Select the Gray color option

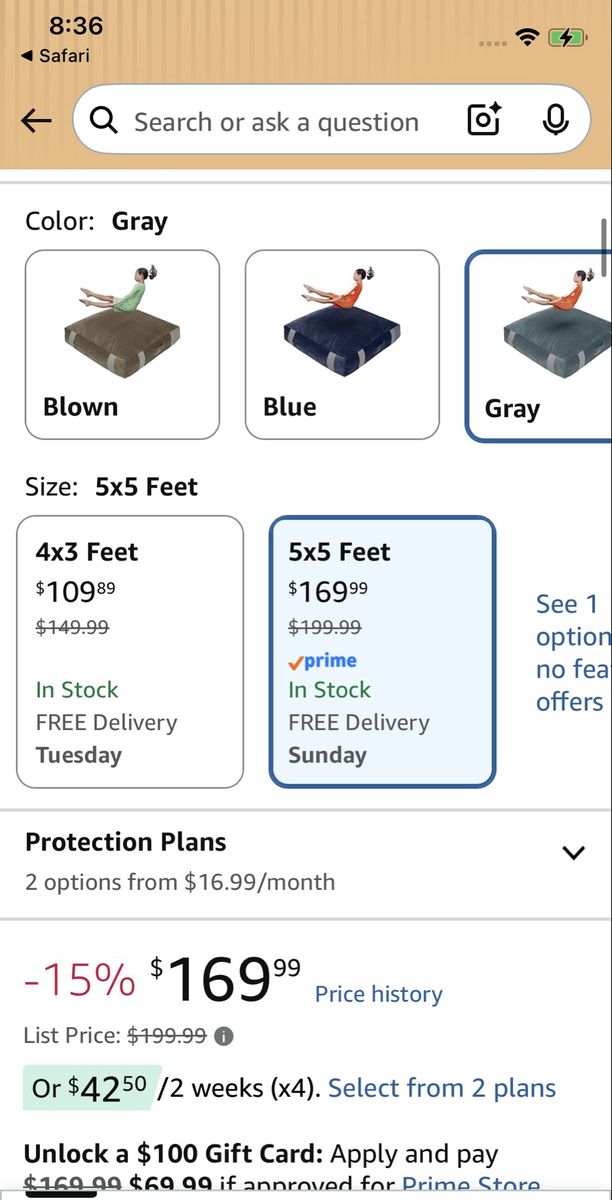pos(539,345)
